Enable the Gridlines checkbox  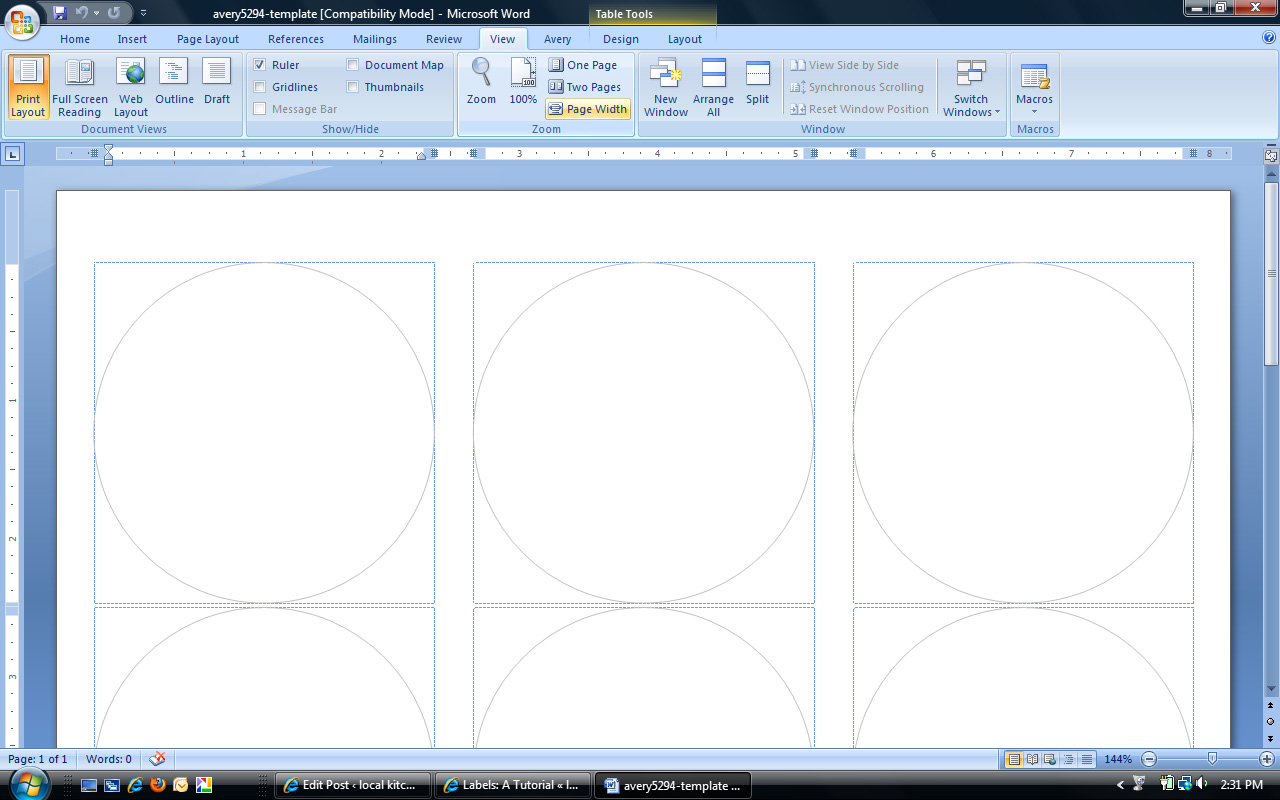pyautogui.click(x=260, y=87)
